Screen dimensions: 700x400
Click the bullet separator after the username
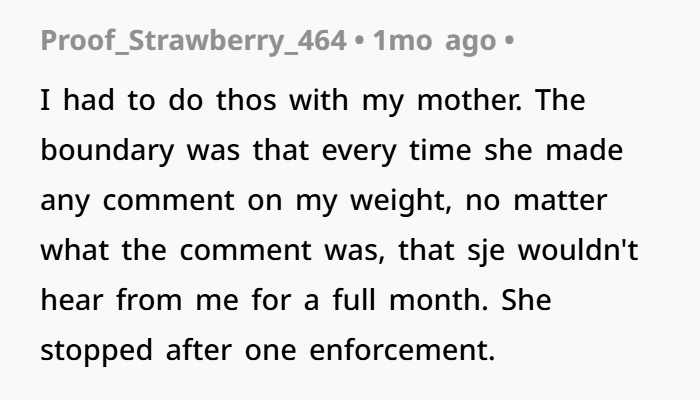tap(363, 42)
